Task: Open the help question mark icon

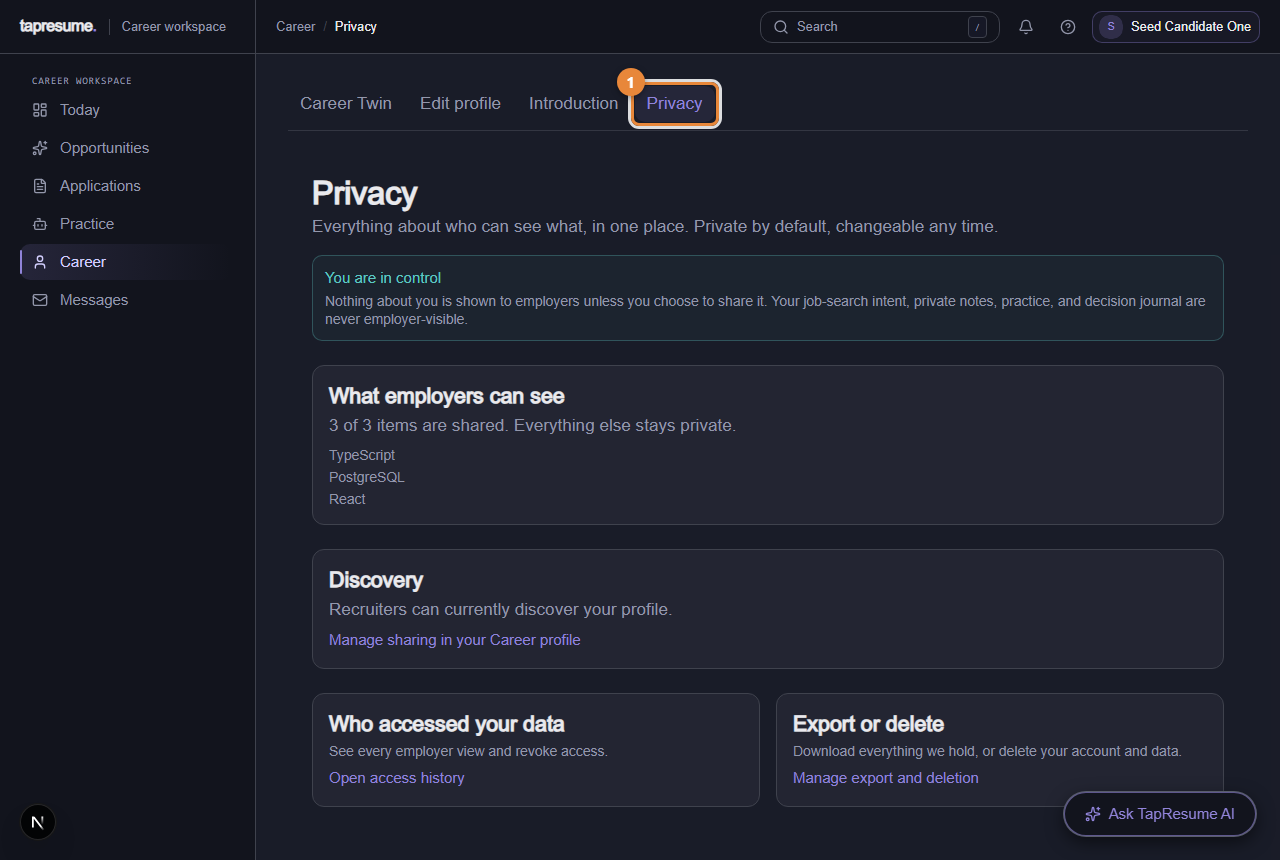Action: coord(1068,27)
